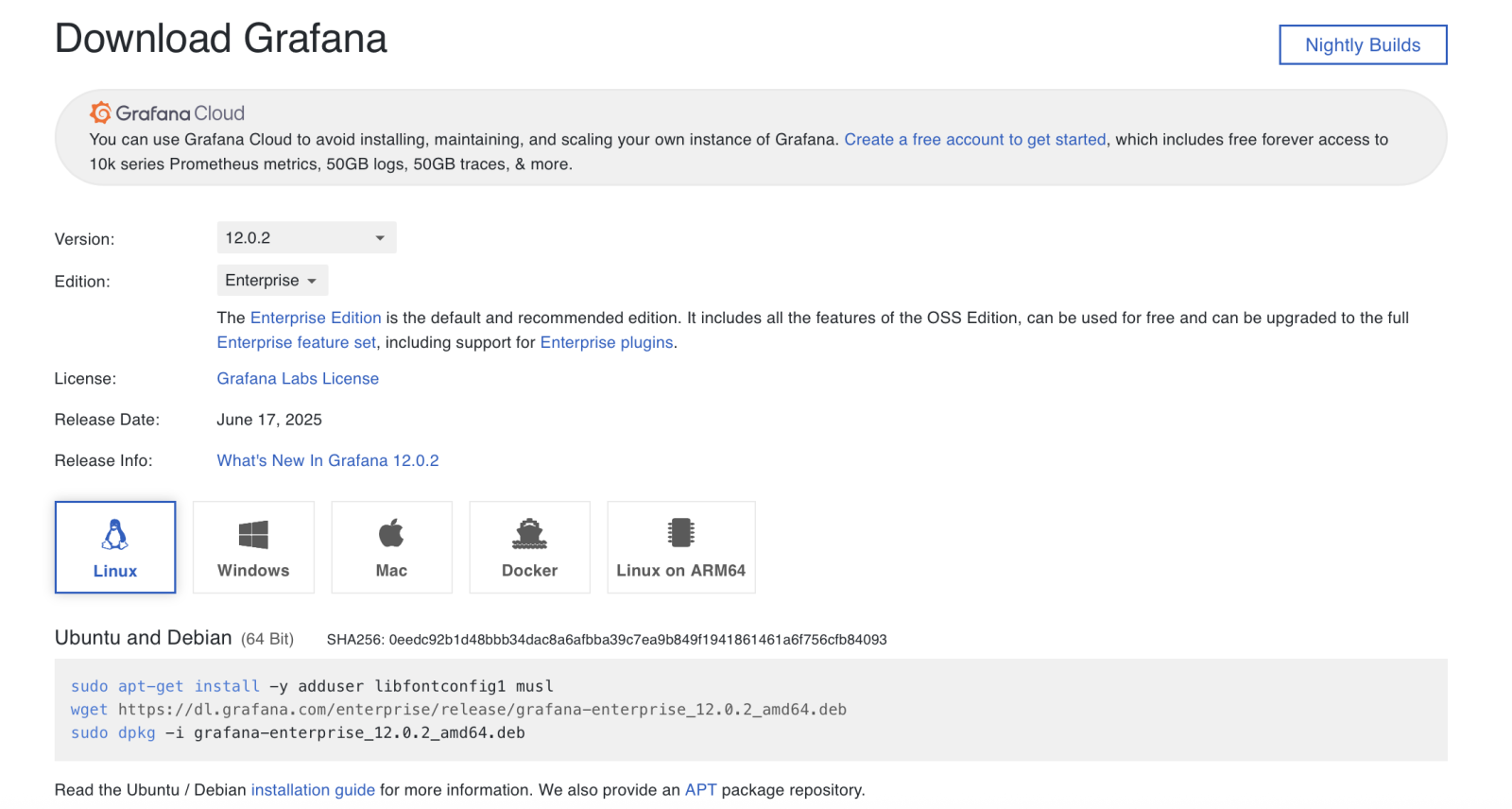The image size is (1512, 809).
Task: Open What's New In Grafana 12.0.2
Action: (x=328, y=461)
